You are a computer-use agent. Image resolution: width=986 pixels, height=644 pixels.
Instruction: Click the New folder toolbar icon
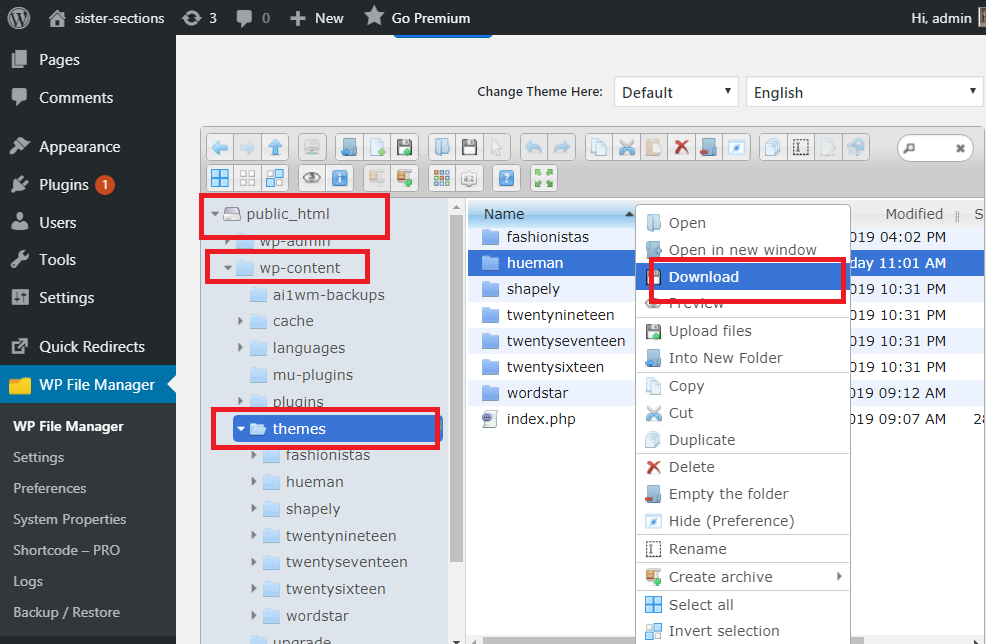click(x=349, y=148)
